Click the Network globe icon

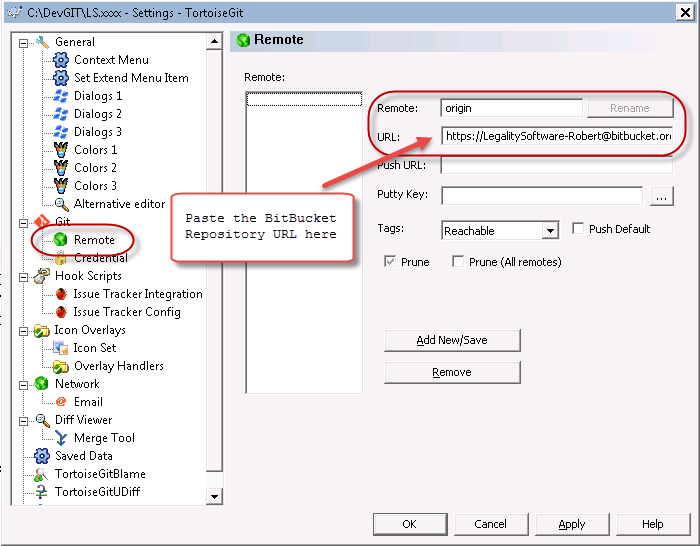click(x=42, y=383)
